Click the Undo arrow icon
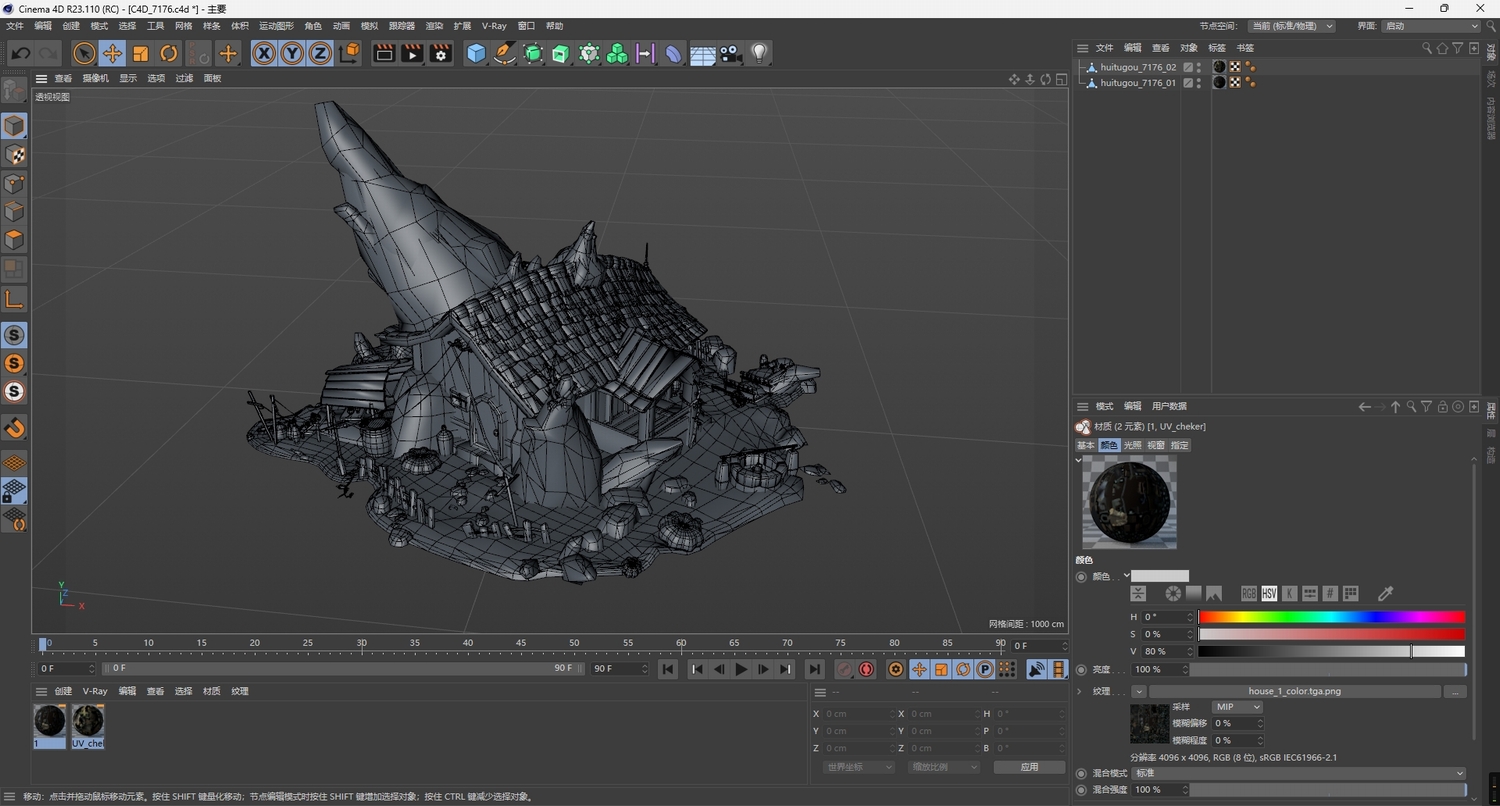Screen dimensions: 1500x806 21,54
